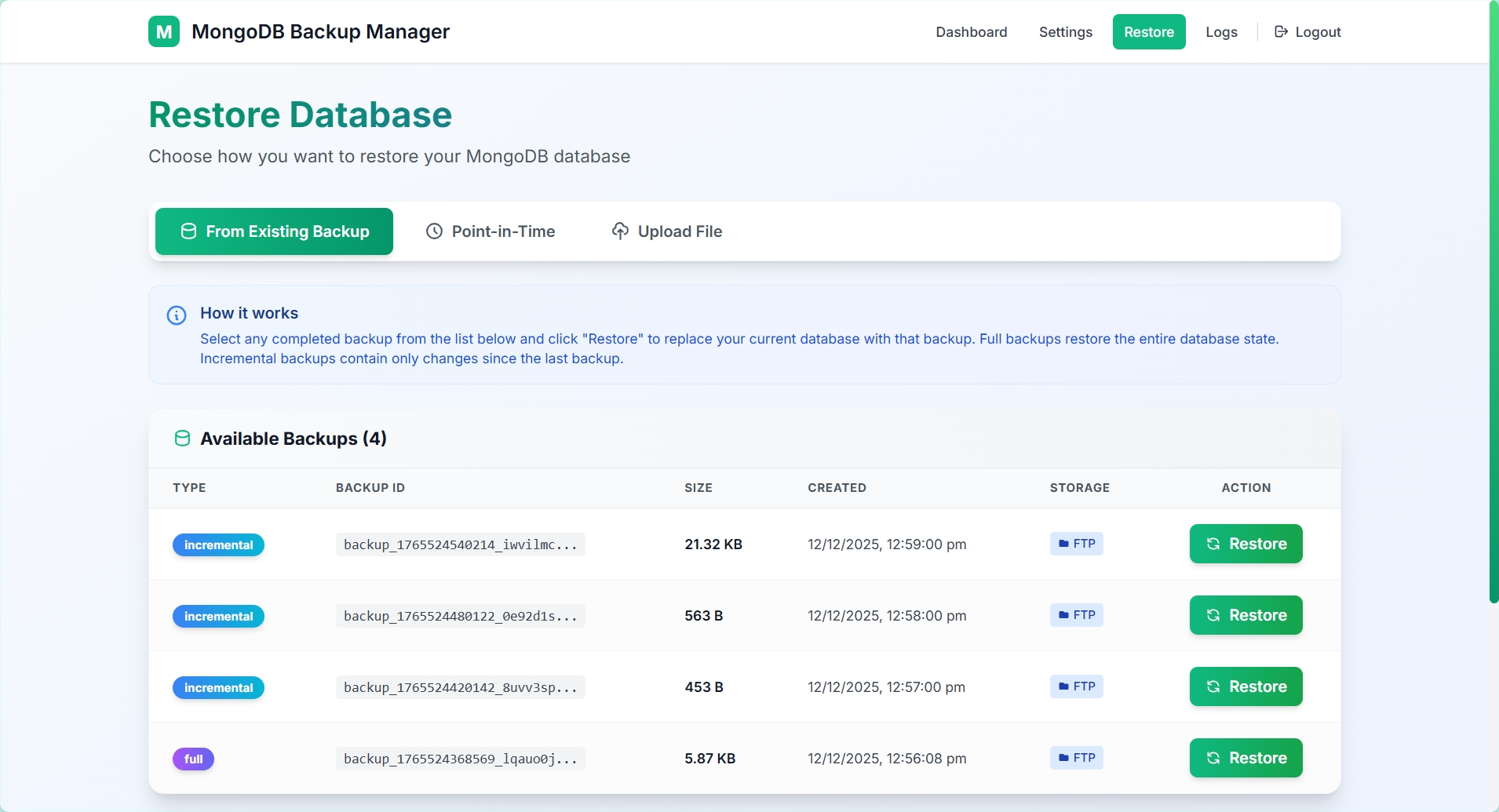Click the green M logo icon

(x=164, y=32)
